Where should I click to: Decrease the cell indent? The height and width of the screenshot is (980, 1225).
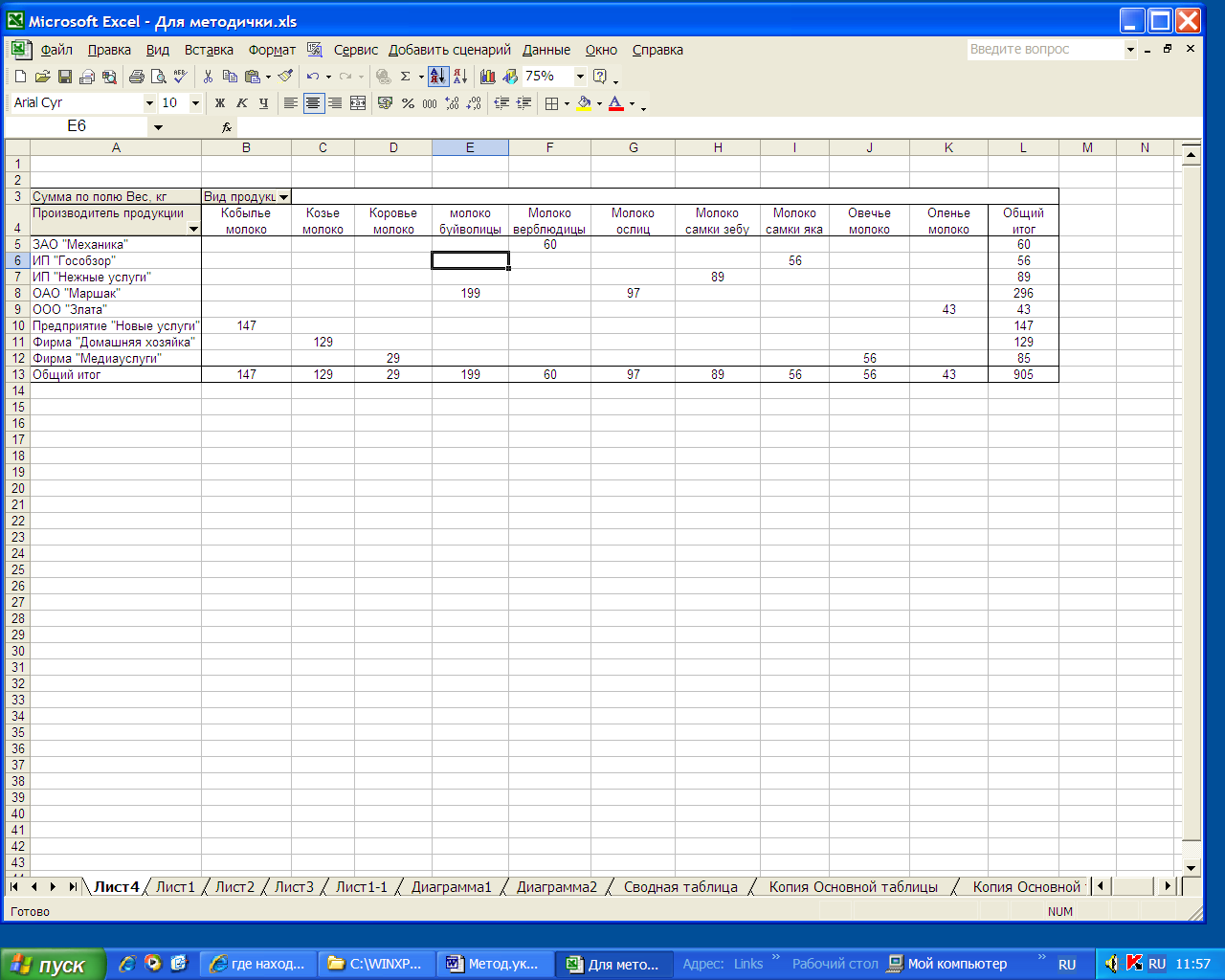tap(501, 103)
